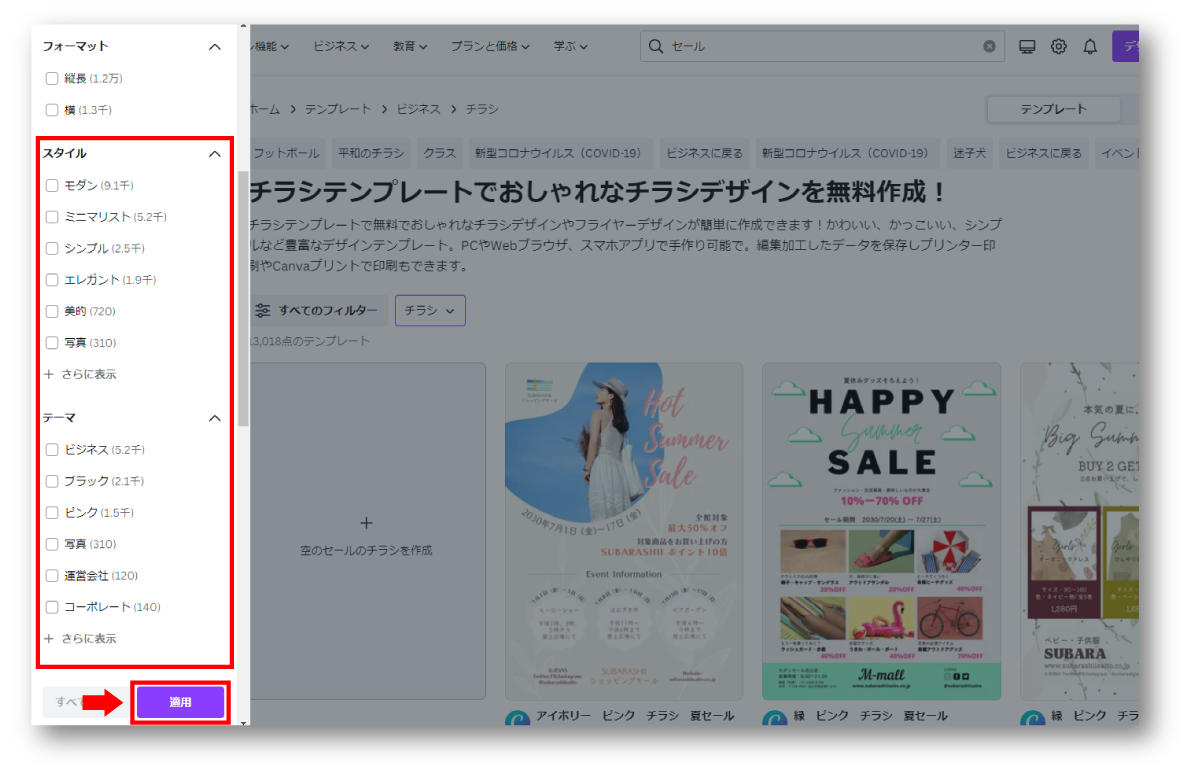The width and height of the screenshot is (1187, 773).
Task: Open the チラシ dropdown
Action: (430, 310)
